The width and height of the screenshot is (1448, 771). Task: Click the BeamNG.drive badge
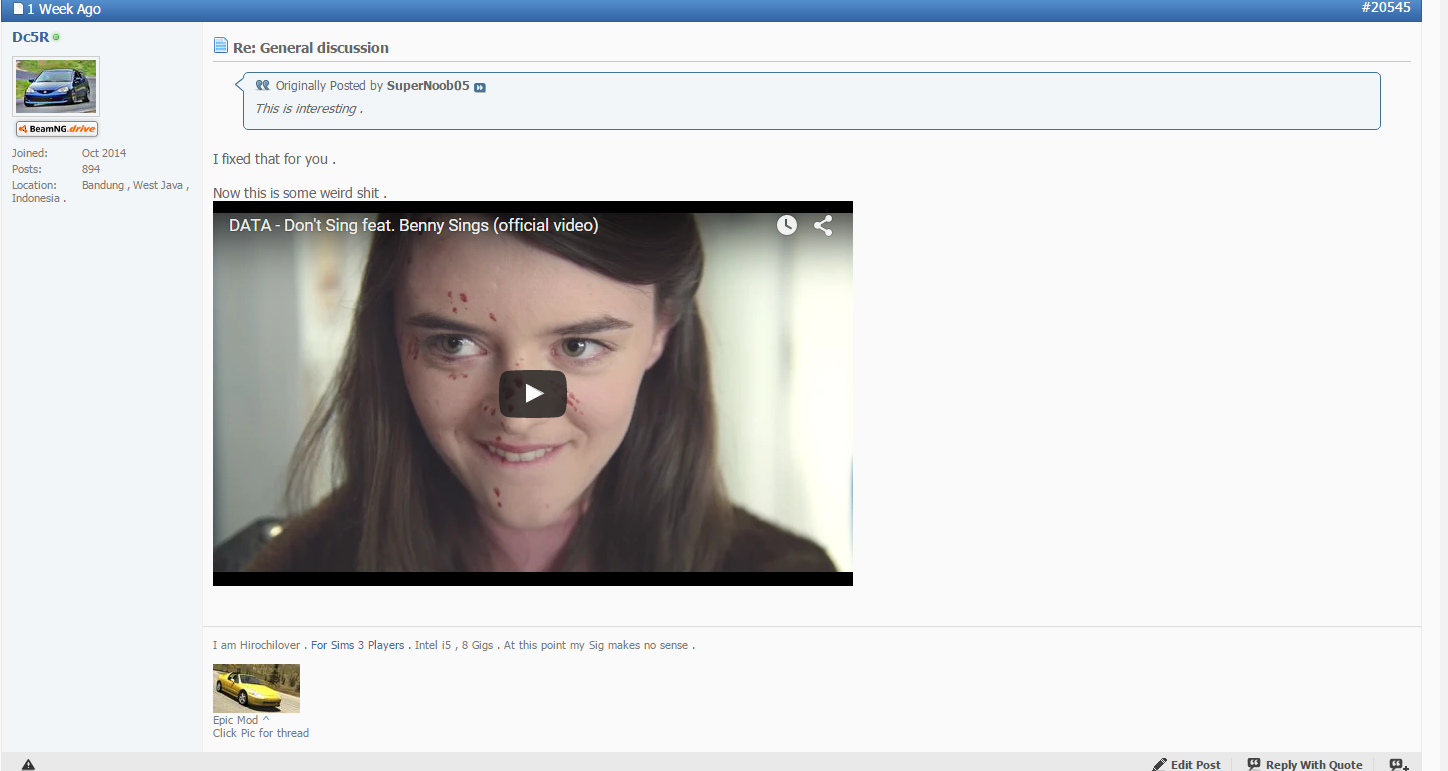pos(57,129)
